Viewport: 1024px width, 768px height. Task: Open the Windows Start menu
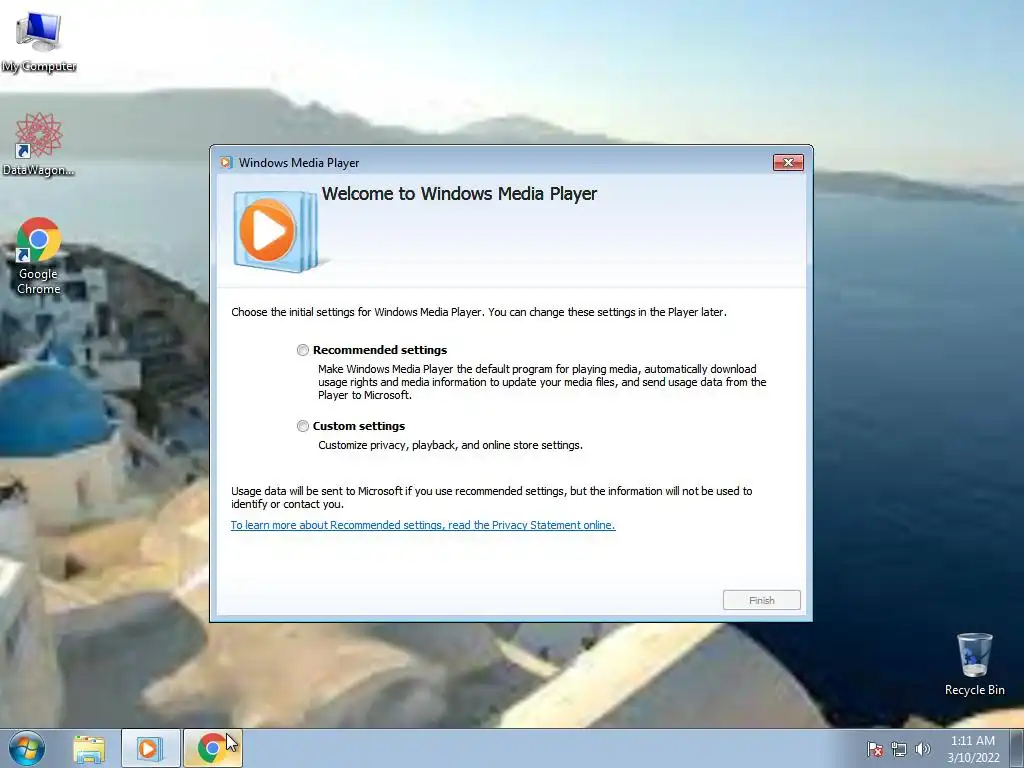click(27, 748)
